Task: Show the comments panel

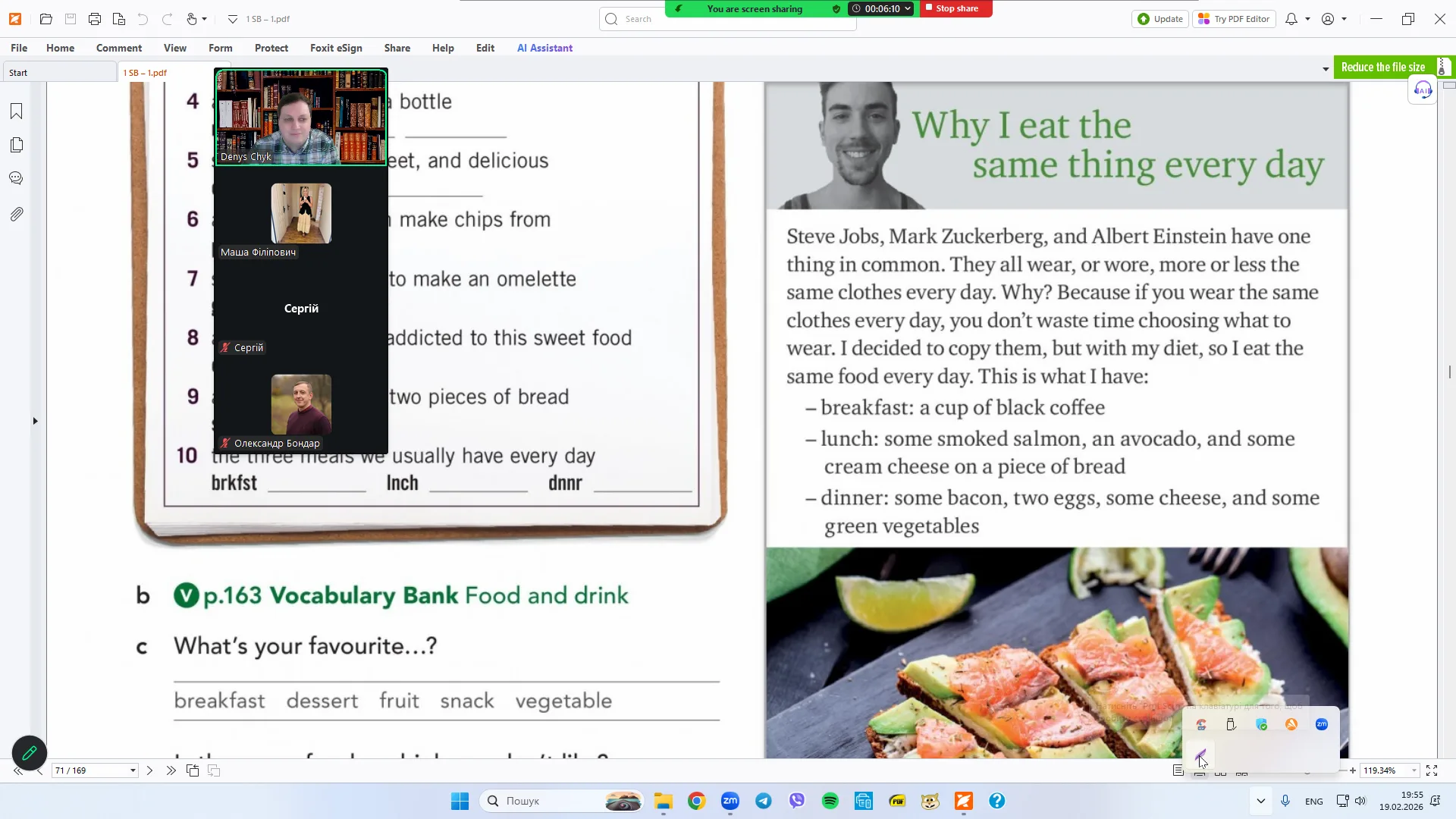Action: pos(16,179)
